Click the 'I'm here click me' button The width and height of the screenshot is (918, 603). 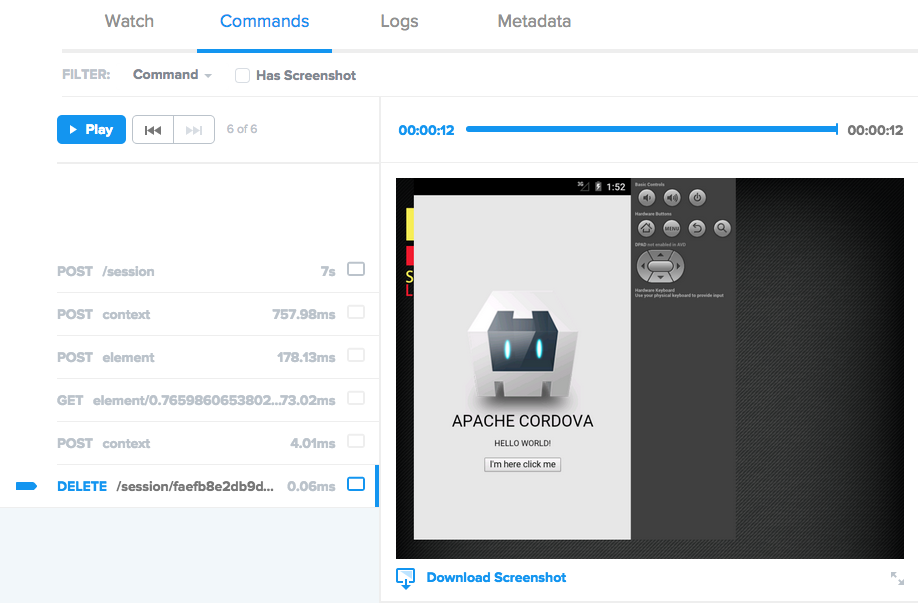point(522,464)
